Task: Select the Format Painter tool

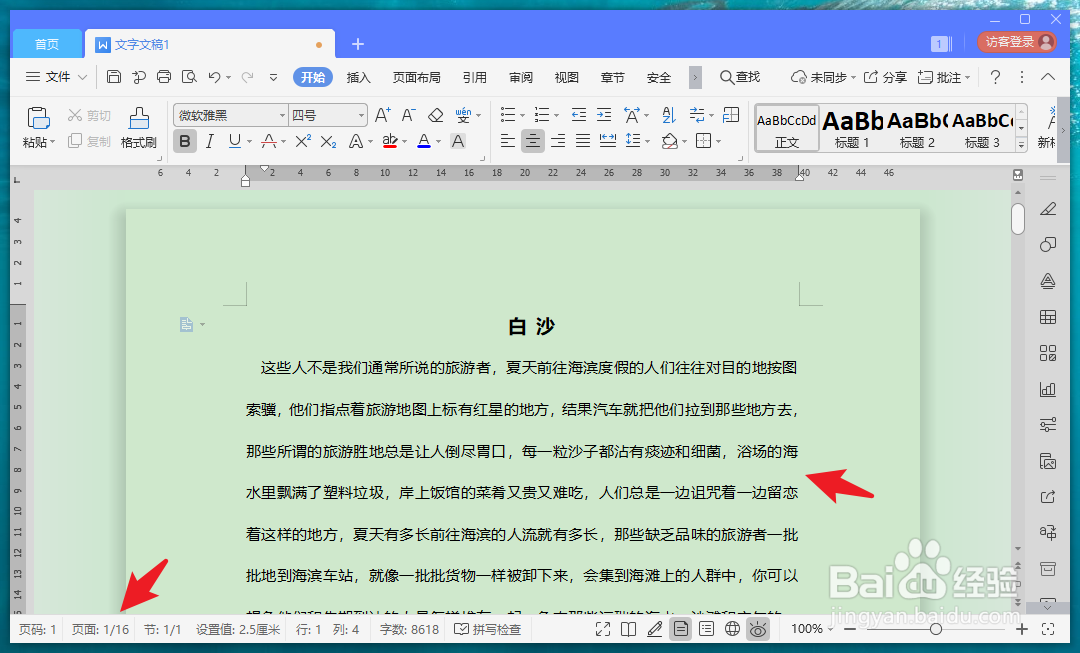Action: pyautogui.click(x=138, y=127)
